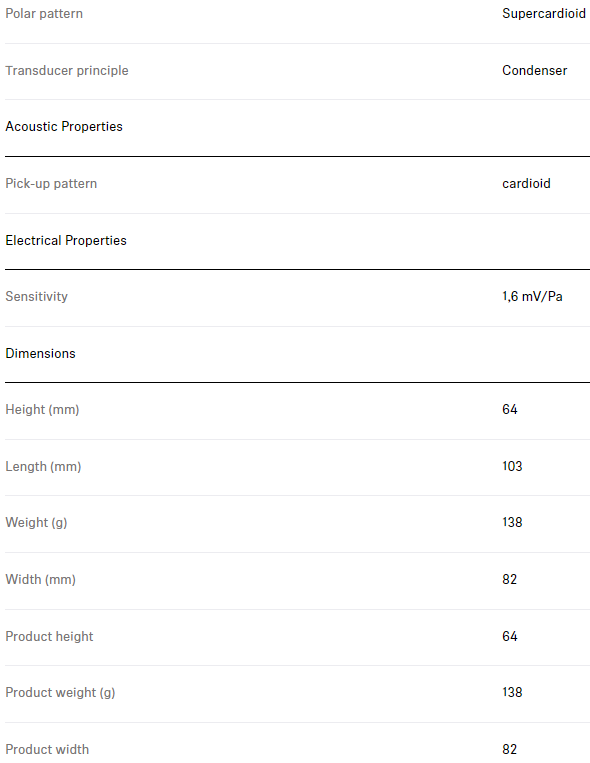Select the Condenser value

(x=535, y=71)
